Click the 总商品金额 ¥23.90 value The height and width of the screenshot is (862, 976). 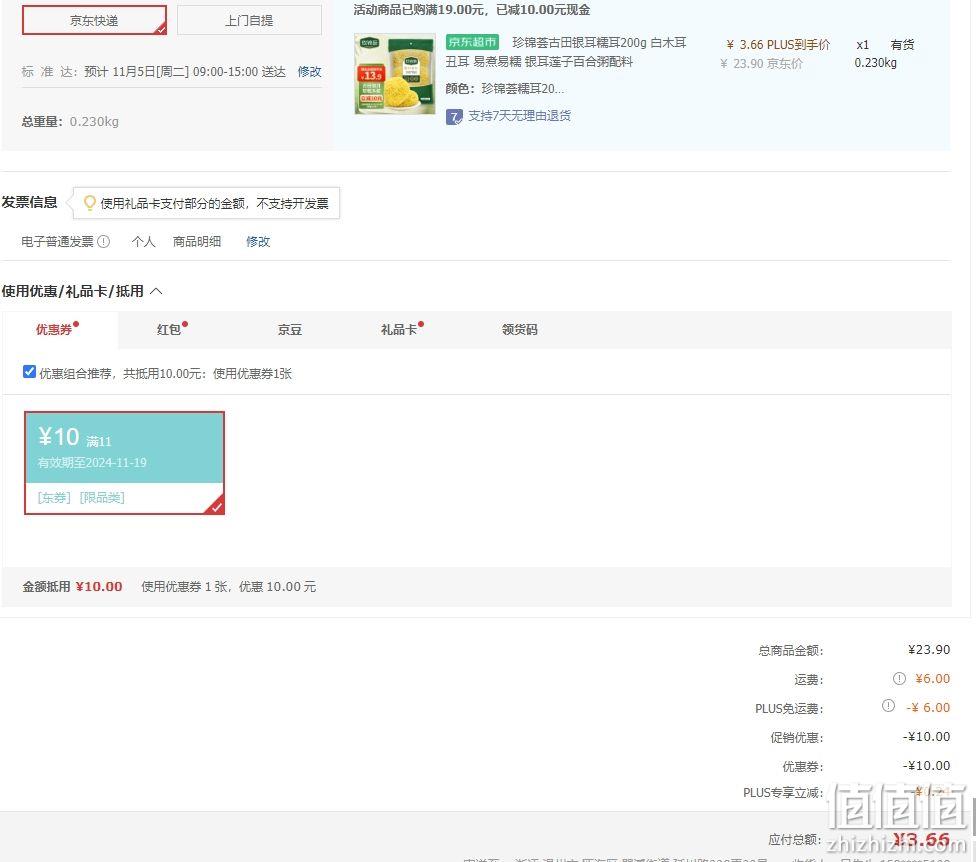pyautogui.click(x=929, y=650)
